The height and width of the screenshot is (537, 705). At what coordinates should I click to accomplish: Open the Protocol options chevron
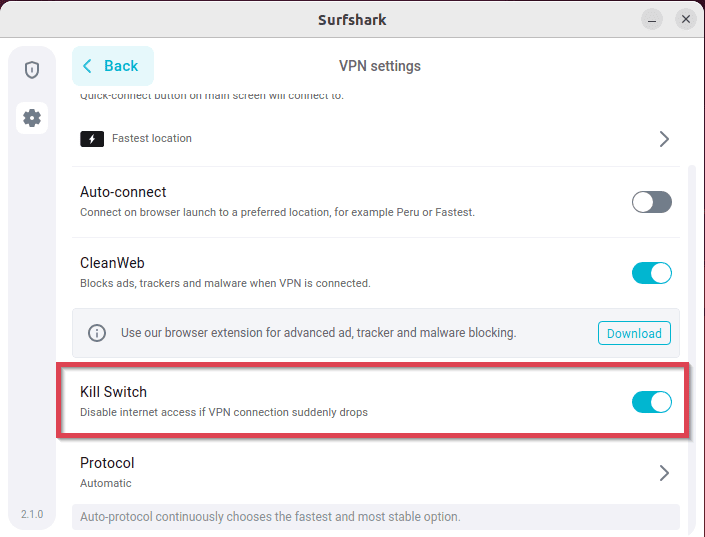click(x=664, y=473)
